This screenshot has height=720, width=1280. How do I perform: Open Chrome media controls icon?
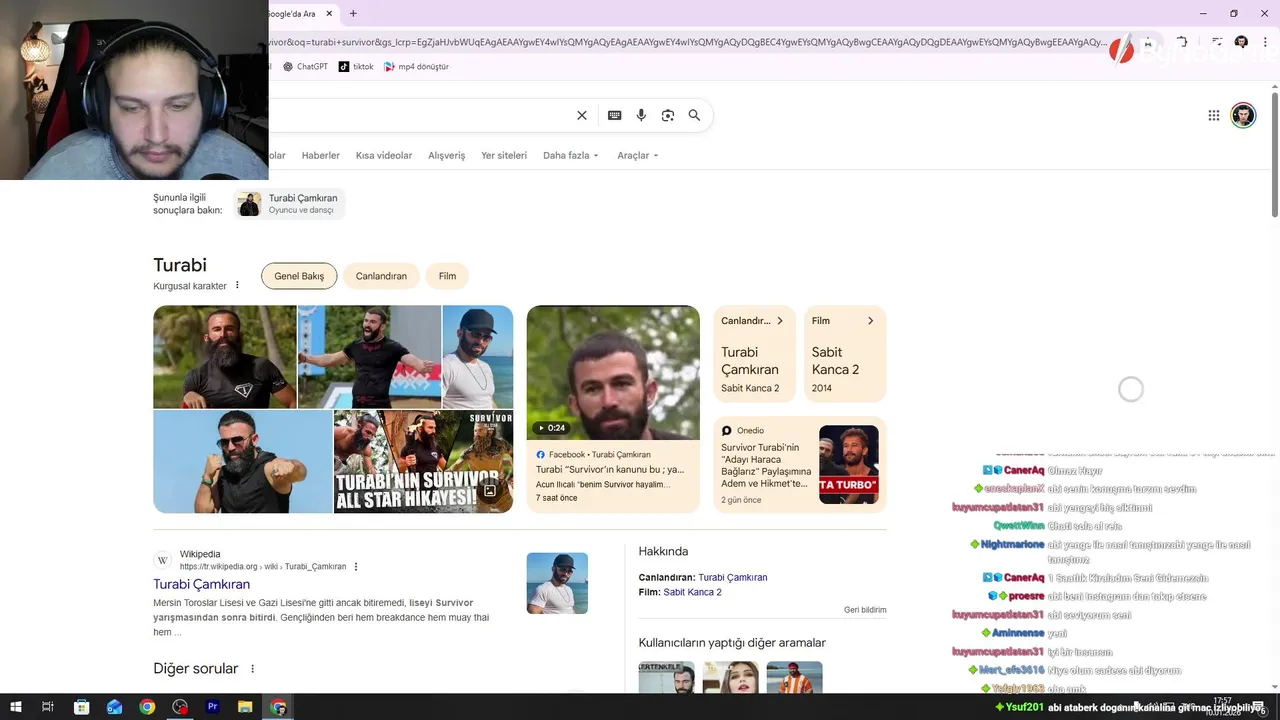(1217, 42)
